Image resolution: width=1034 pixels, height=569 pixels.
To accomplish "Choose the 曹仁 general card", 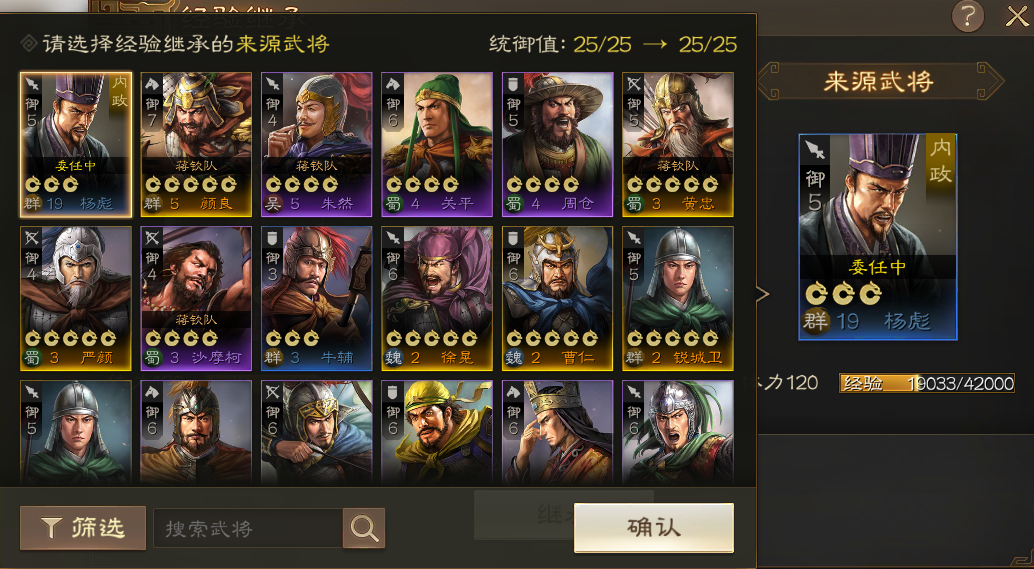I will point(558,299).
